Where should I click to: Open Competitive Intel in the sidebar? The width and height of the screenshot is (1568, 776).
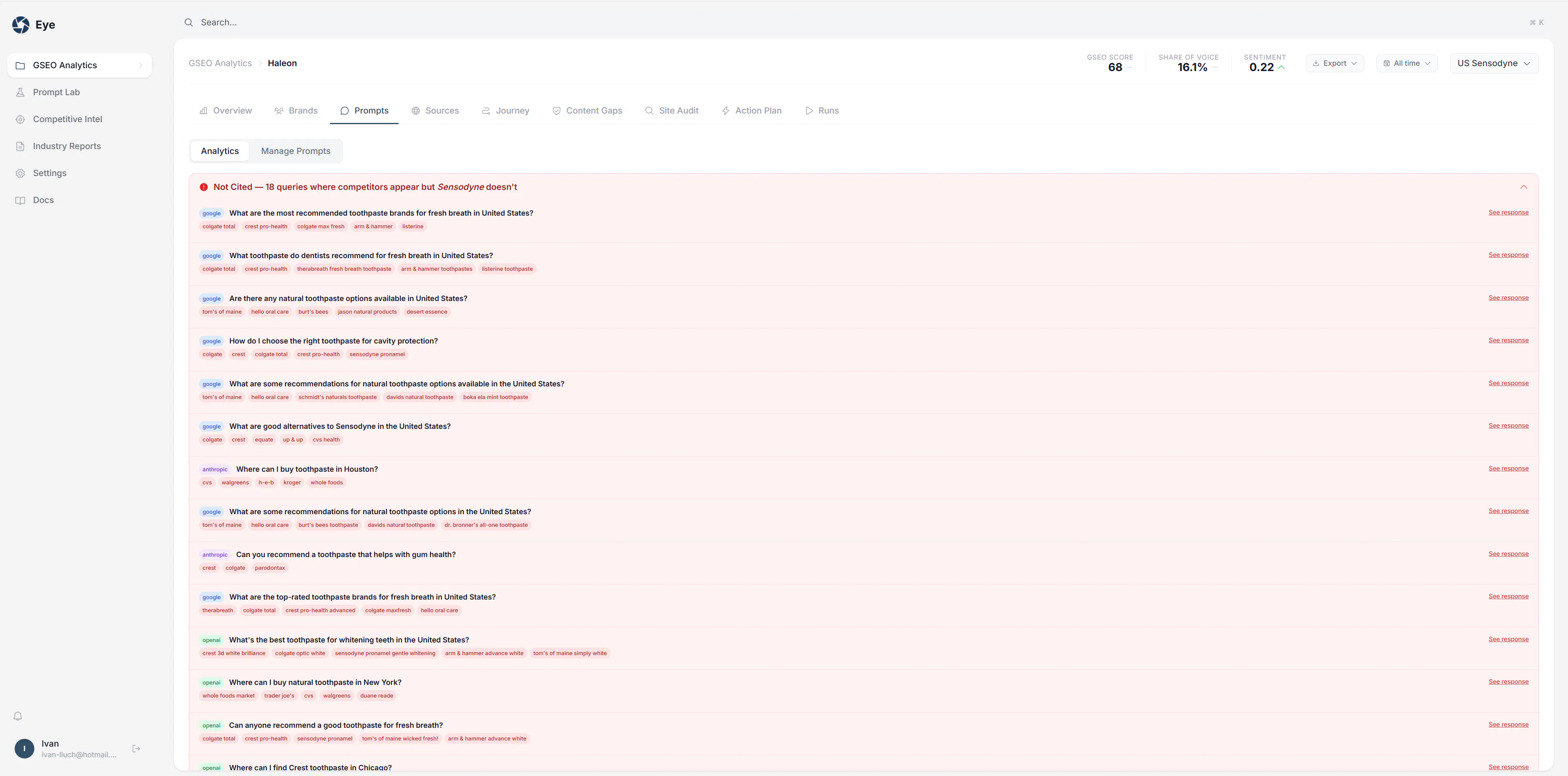click(80, 119)
